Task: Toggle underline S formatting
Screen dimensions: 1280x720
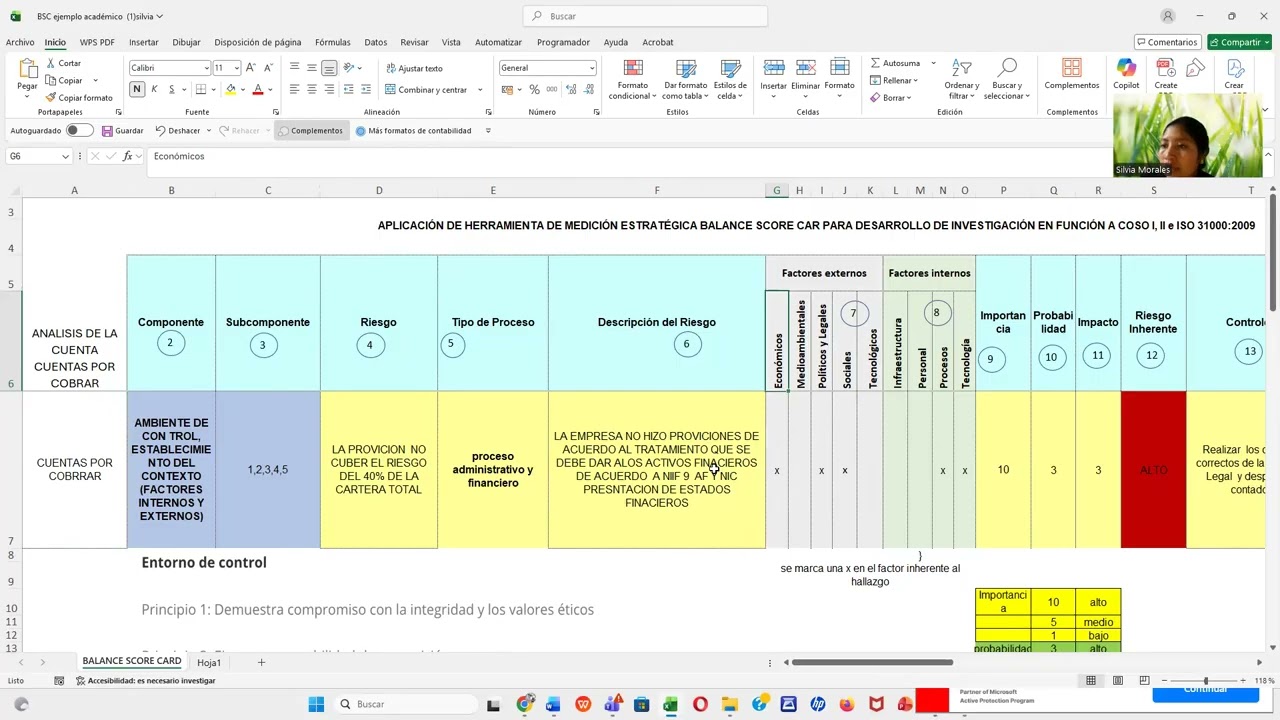Action: 171,89
